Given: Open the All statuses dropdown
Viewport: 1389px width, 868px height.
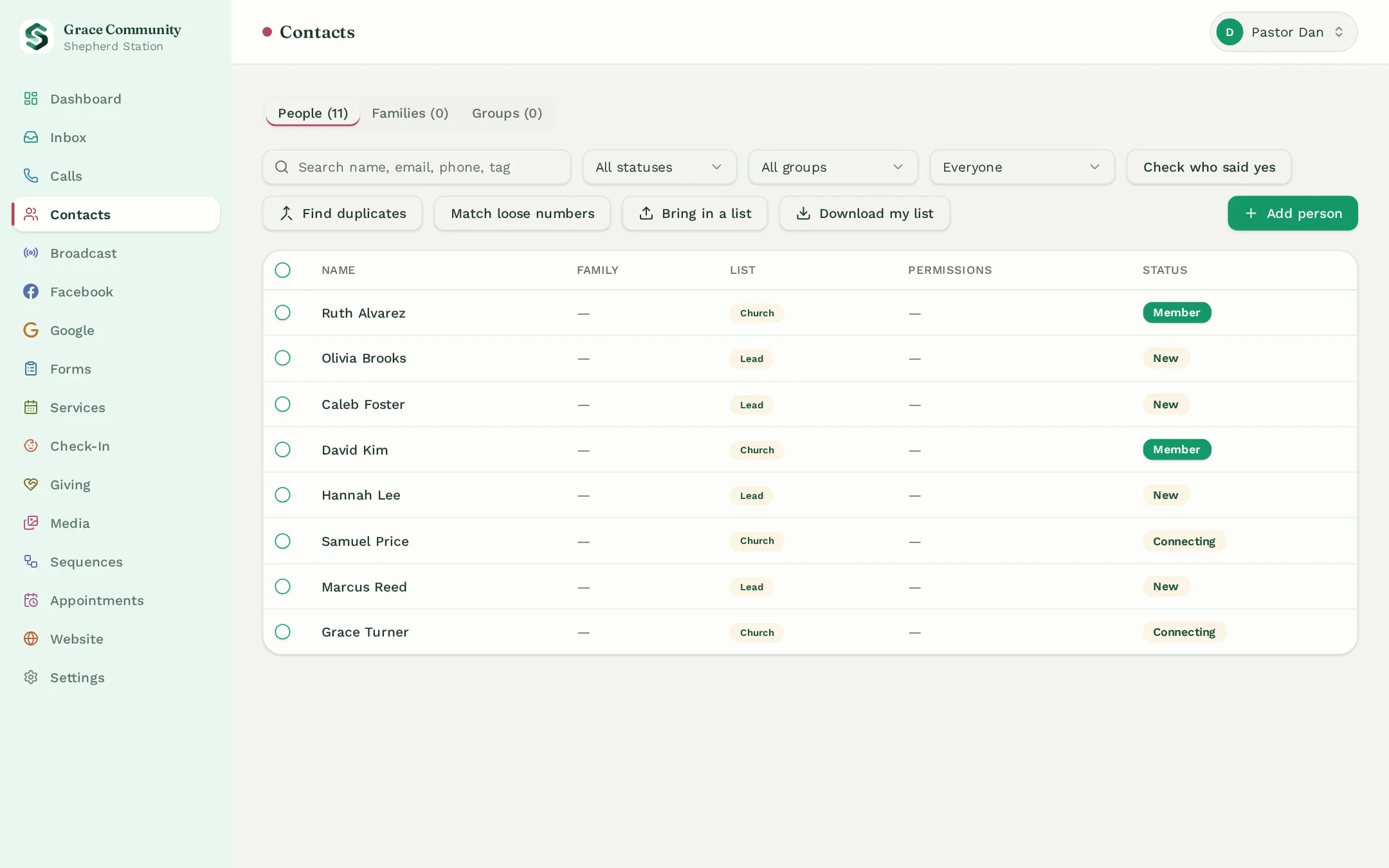Looking at the screenshot, I should pos(659,167).
